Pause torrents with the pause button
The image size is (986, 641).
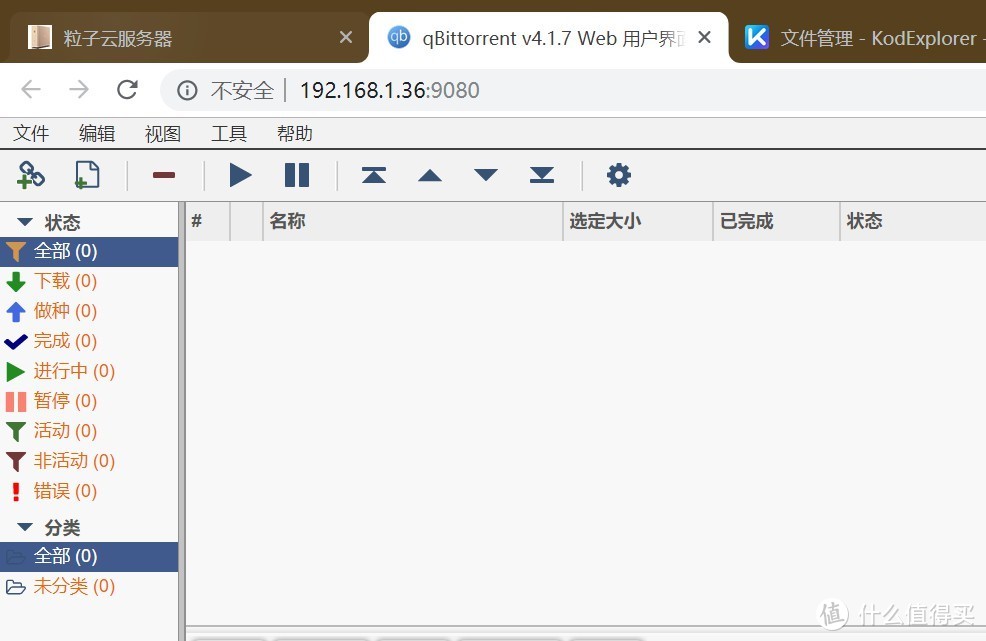tap(297, 175)
